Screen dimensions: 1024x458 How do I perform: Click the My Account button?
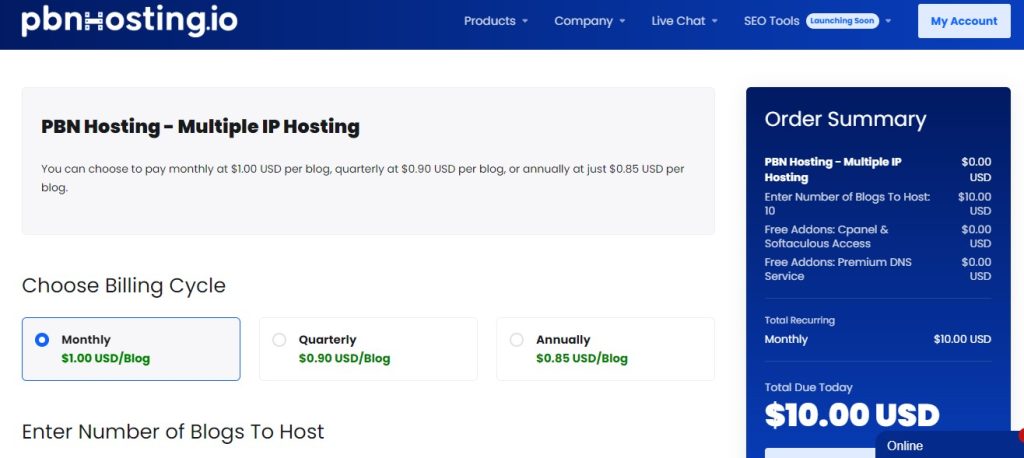(x=964, y=21)
